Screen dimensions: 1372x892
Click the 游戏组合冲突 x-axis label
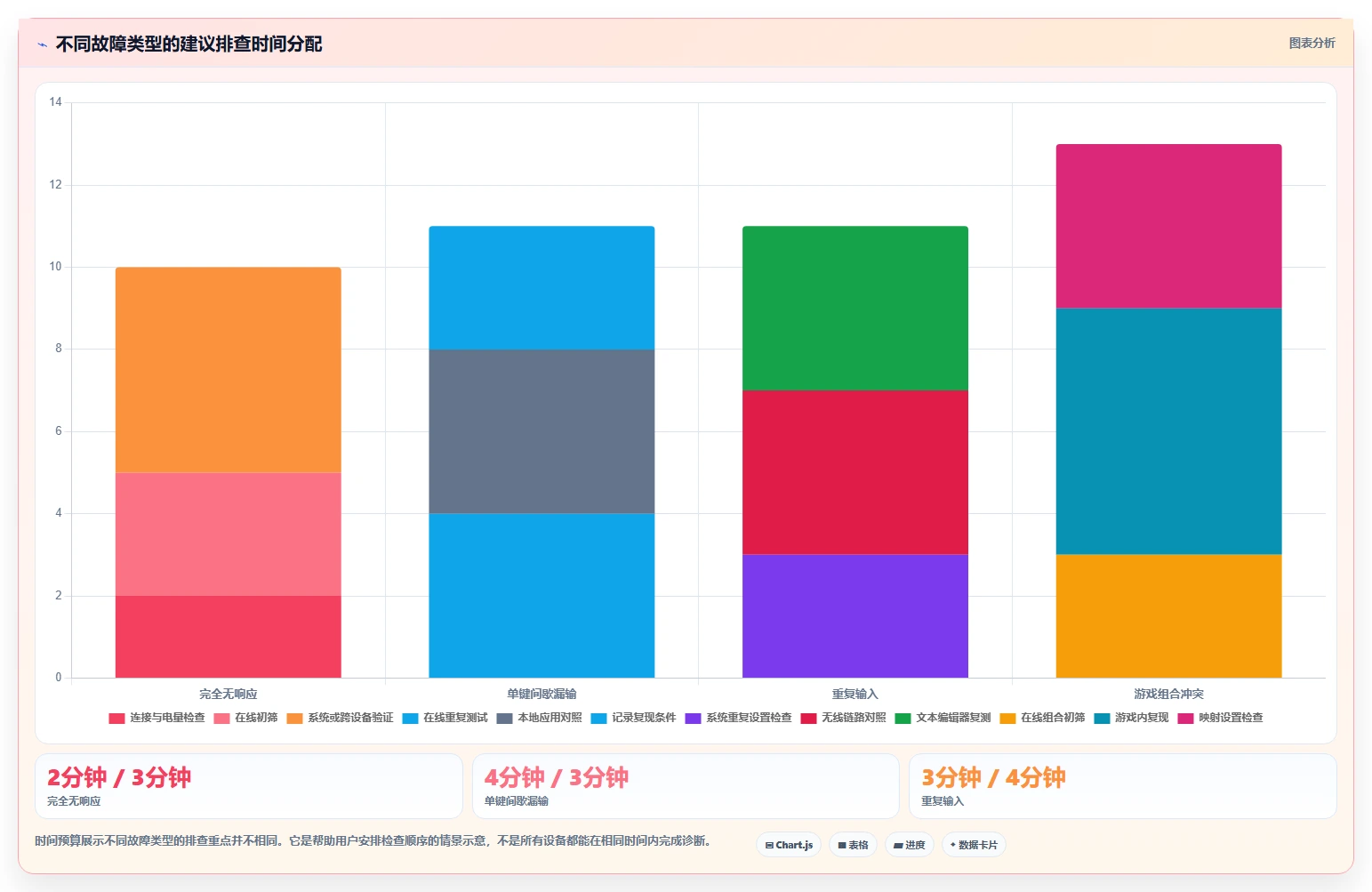(1168, 694)
